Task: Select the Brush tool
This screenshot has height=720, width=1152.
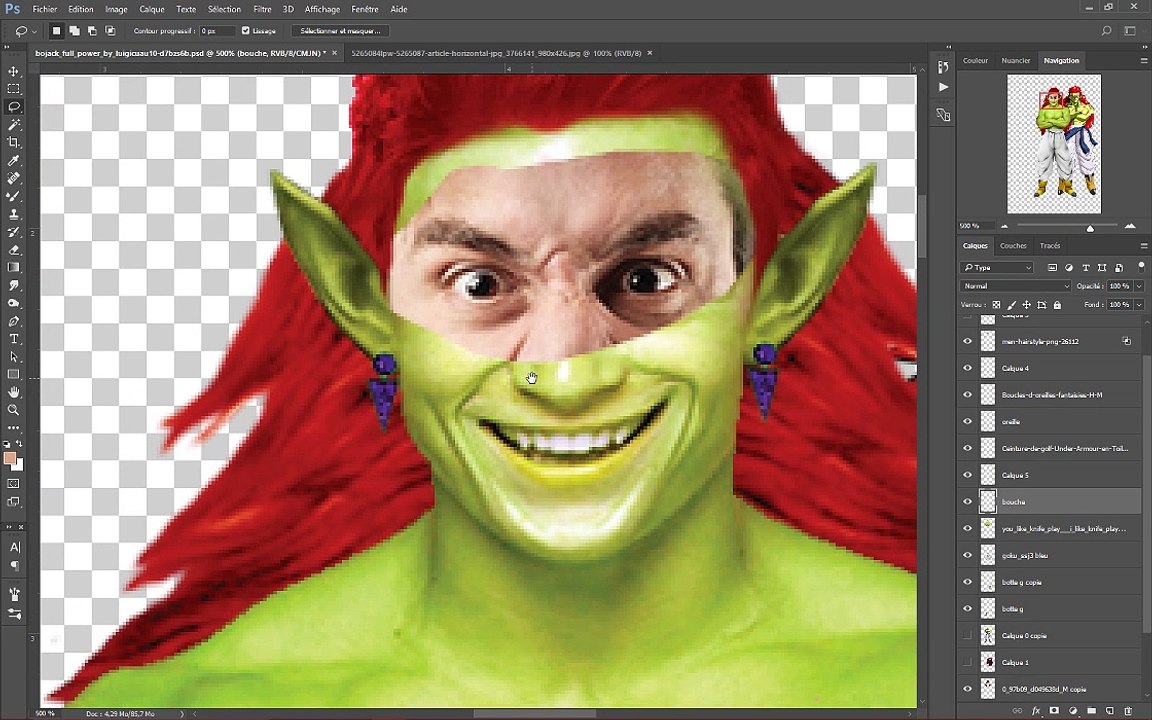Action: [x=14, y=196]
